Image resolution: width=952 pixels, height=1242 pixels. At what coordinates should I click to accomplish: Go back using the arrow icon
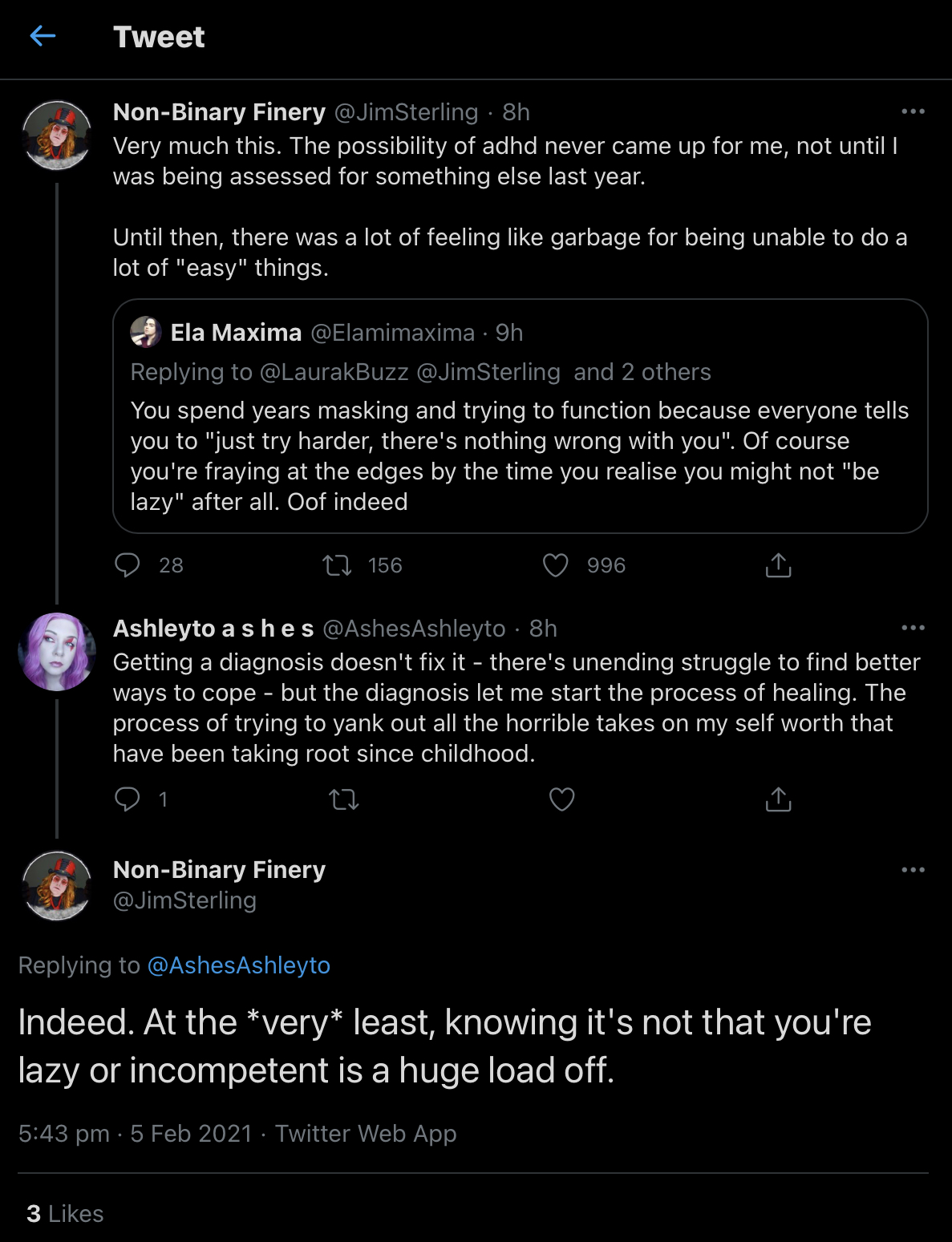point(43,36)
